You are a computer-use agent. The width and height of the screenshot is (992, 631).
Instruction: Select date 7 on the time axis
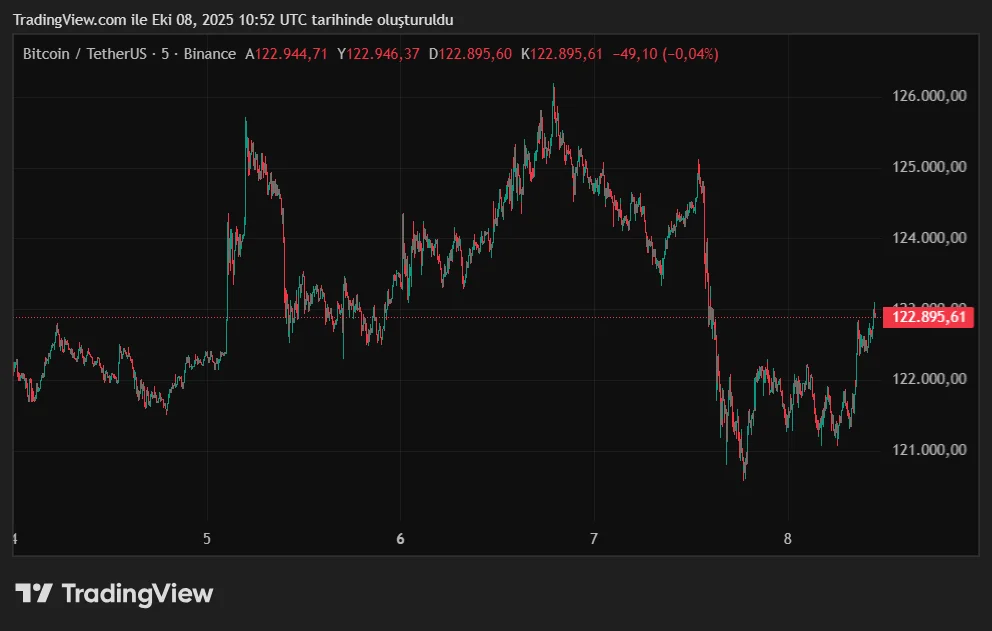click(594, 539)
